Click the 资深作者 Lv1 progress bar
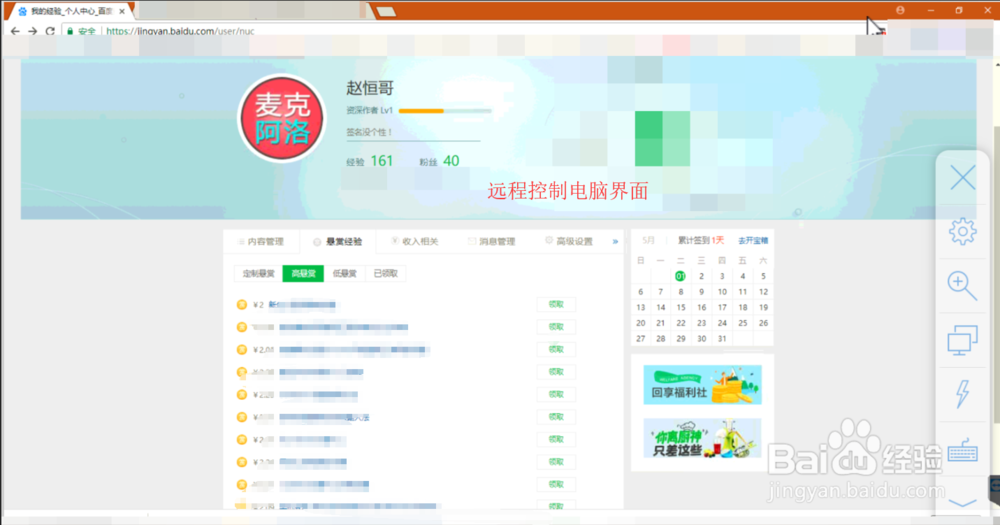The width and height of the screenshot is (1000, 525). 445,110
